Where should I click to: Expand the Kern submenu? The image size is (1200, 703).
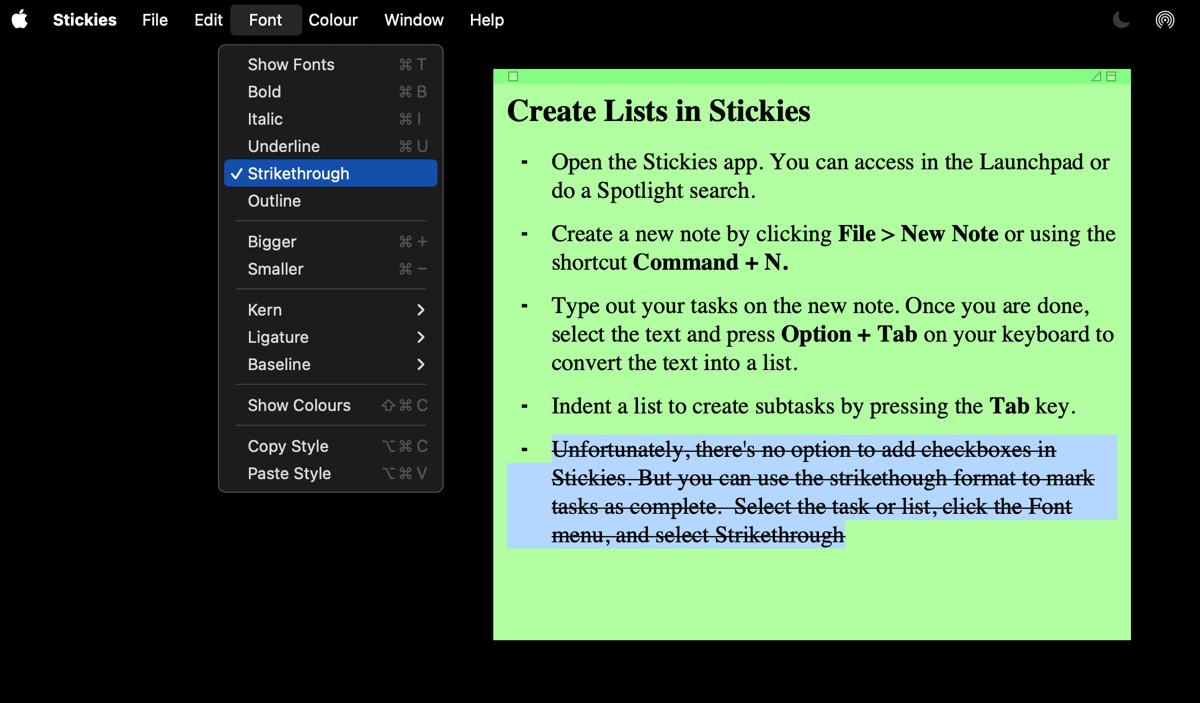[x=331, y=310]
